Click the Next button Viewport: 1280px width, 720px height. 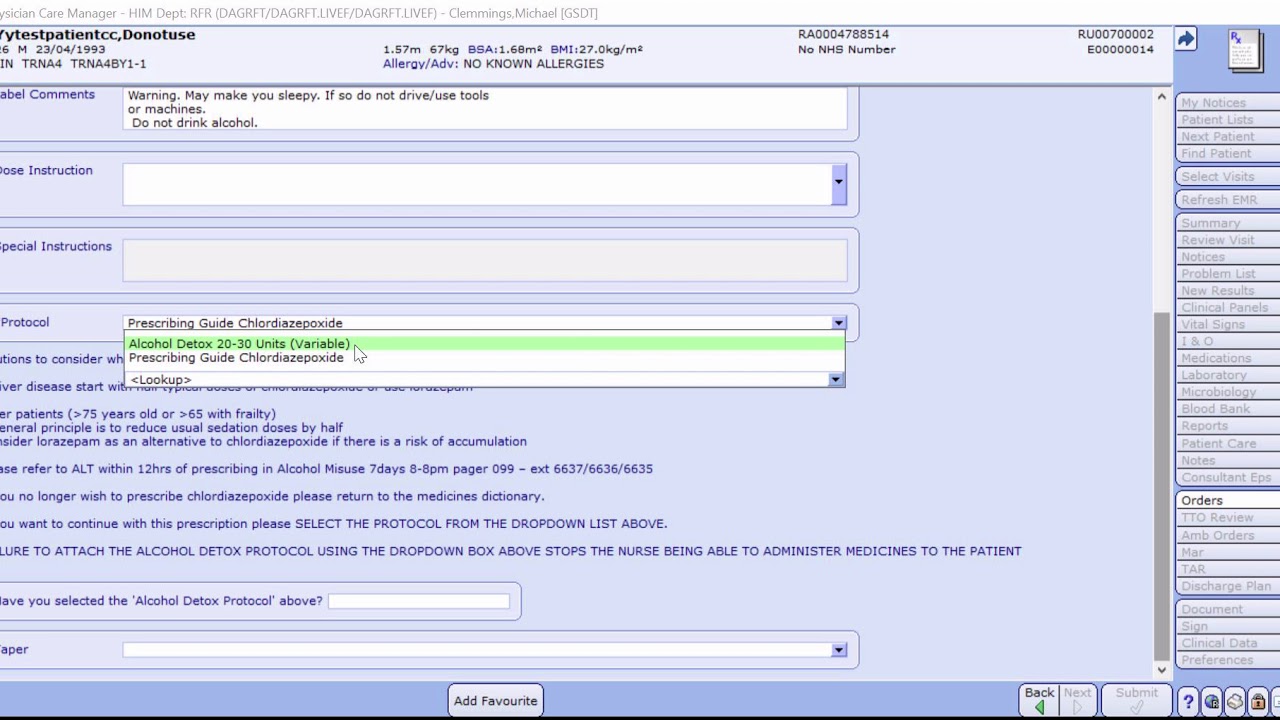tap(1077, 700)
